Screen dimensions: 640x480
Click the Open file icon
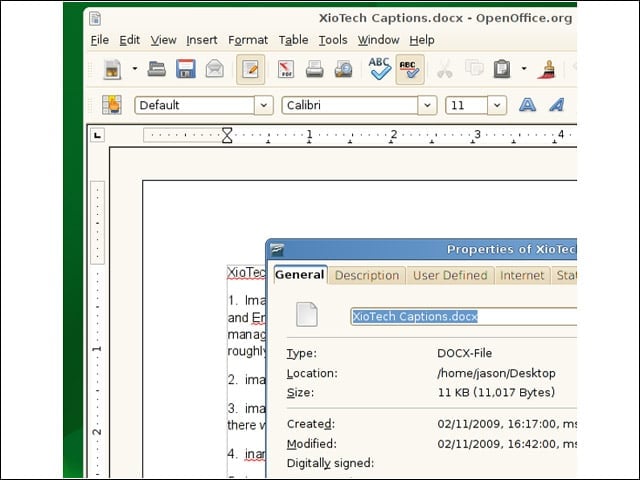click(156, 69)
